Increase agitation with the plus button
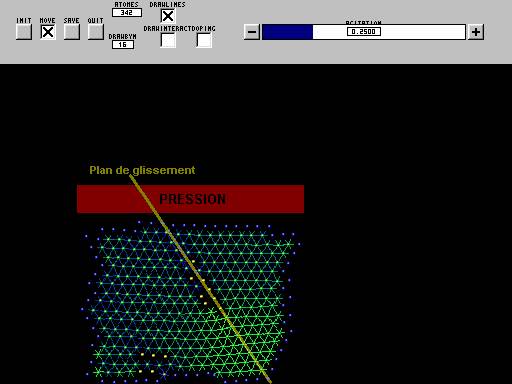 (476, 32)
